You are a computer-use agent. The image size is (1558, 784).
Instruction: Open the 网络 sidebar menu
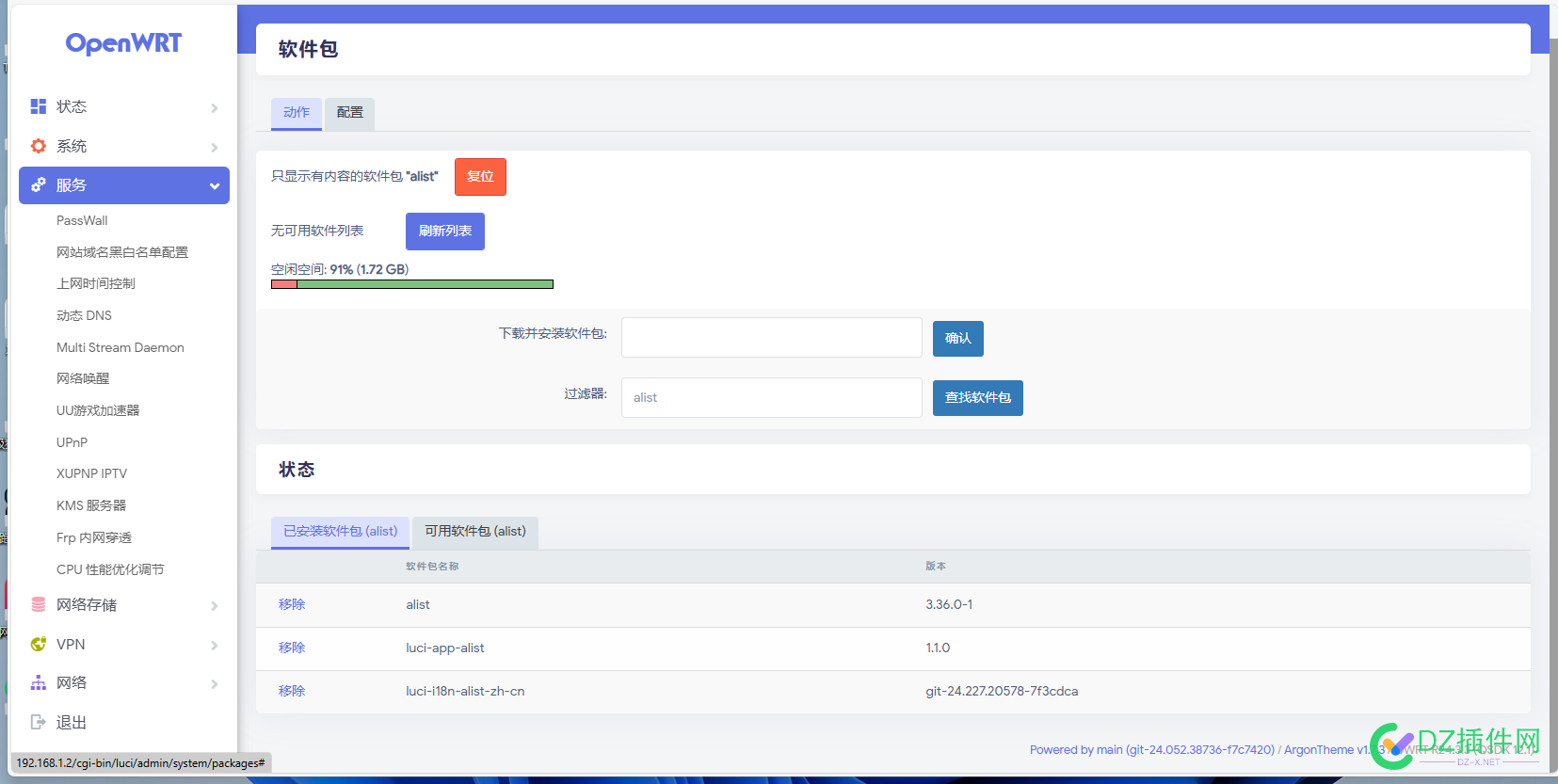(124, 682)
